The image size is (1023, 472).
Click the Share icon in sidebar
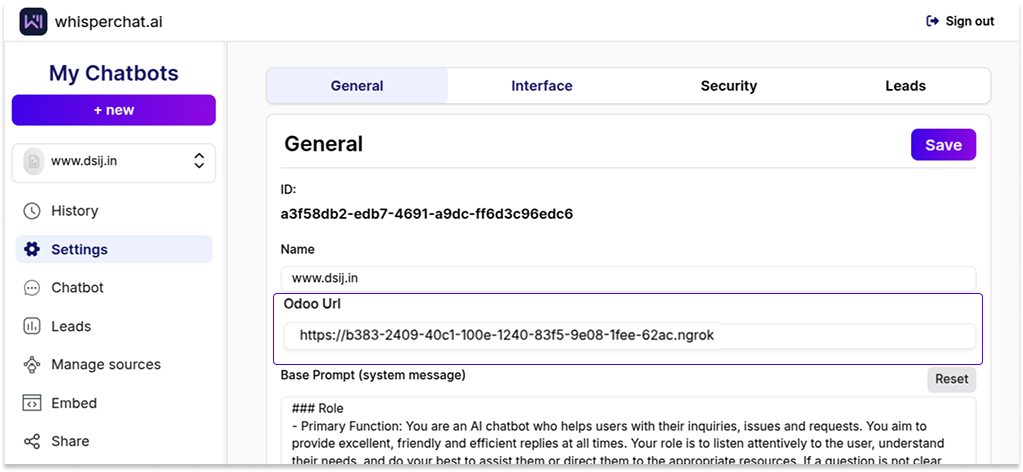pyautogui.click(x=31, y=441)
